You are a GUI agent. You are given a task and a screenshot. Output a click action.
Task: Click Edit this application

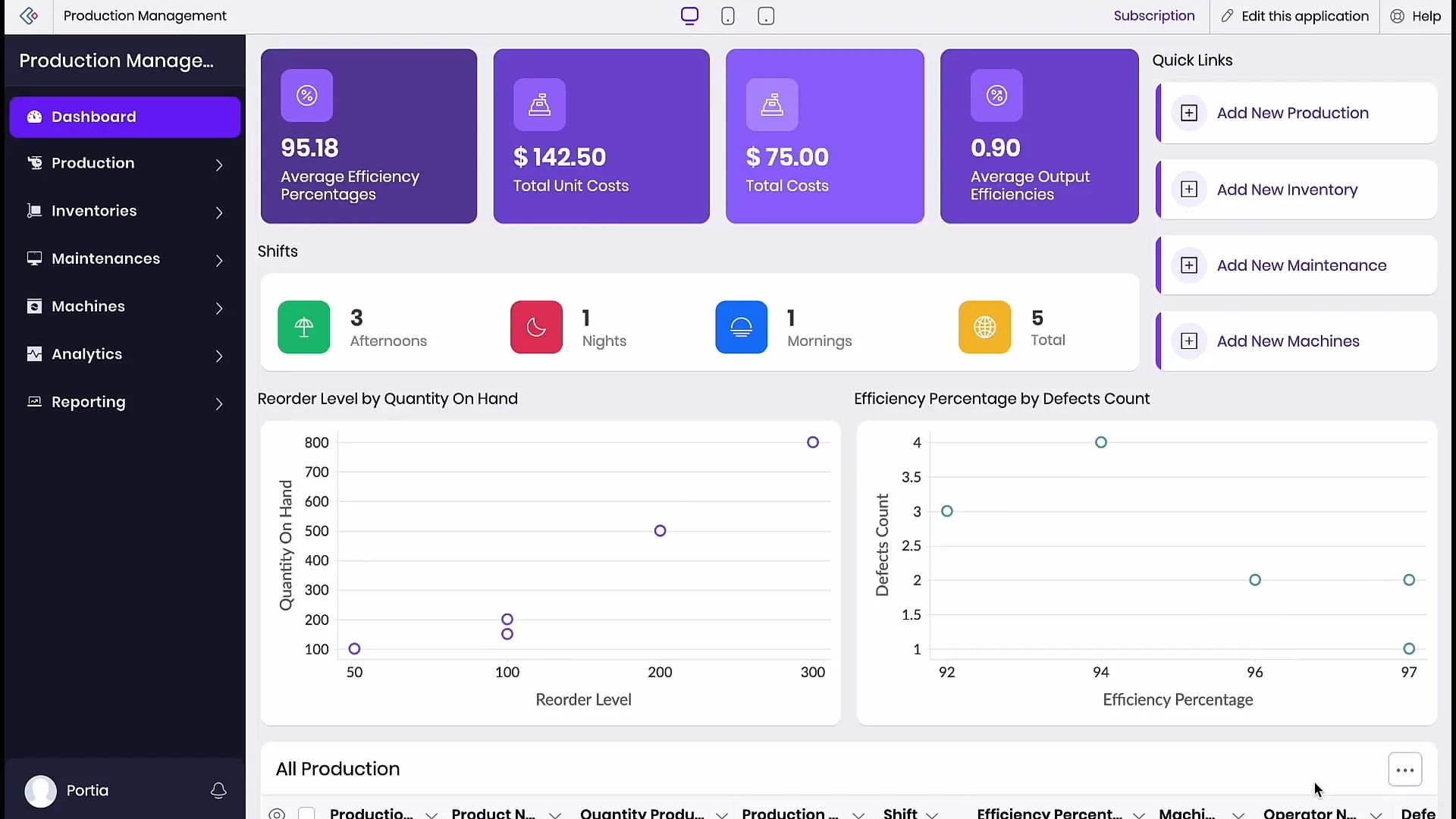(1295, 16)
